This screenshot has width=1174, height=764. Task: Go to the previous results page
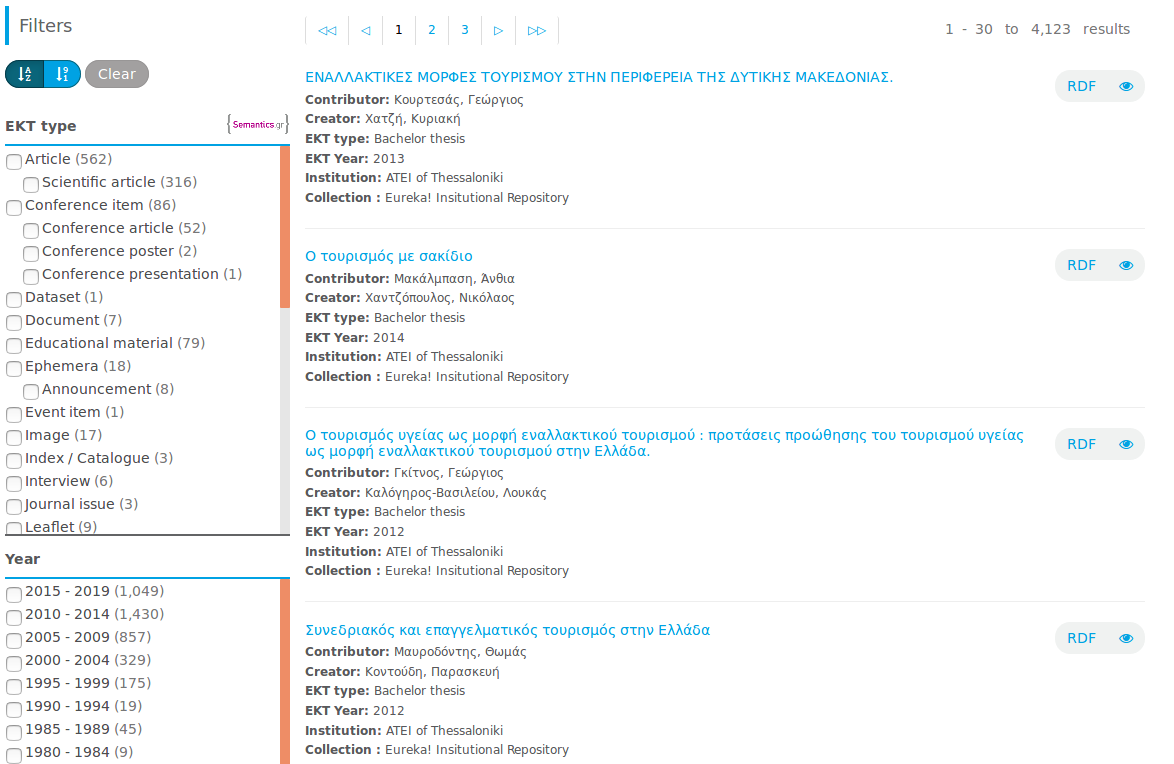coord(365,30)
